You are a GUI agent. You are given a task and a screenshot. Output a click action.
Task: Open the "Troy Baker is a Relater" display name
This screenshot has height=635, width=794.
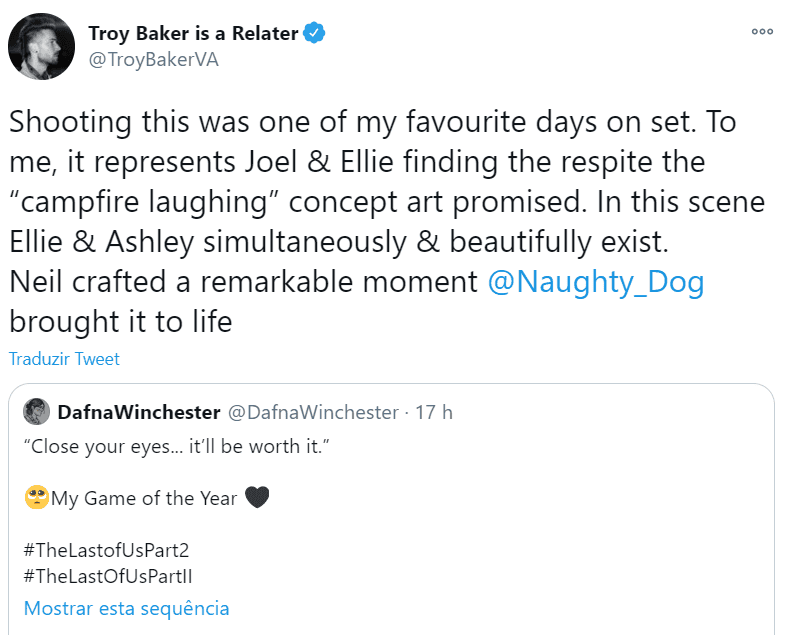pos(193,33)
